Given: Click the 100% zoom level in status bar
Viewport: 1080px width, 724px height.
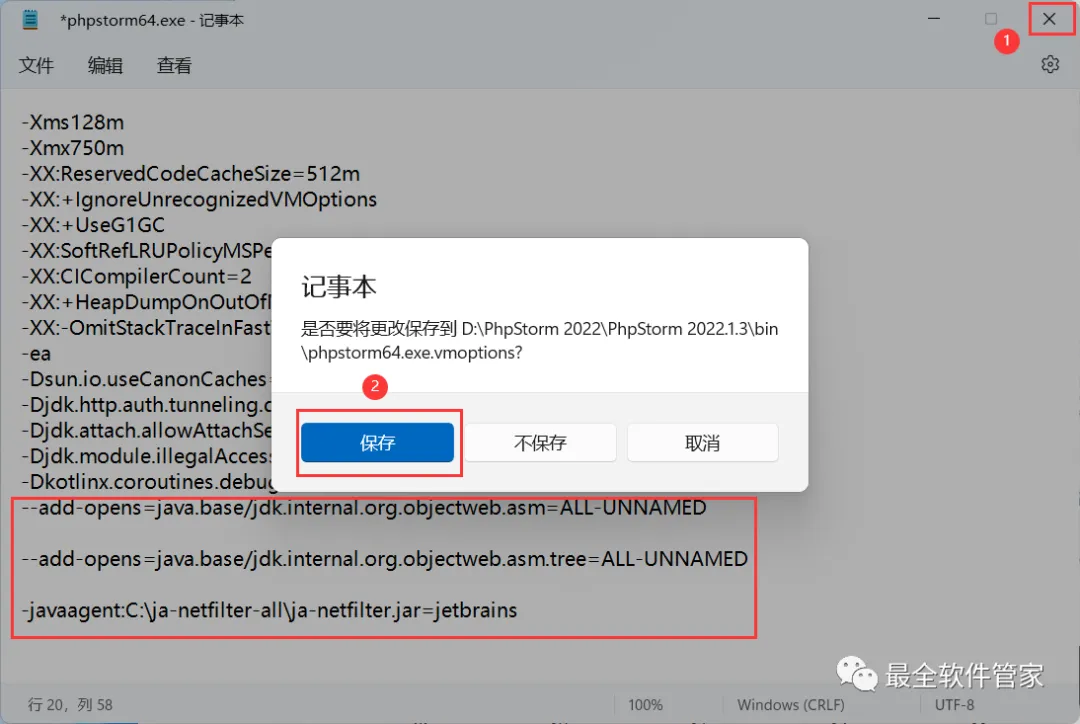Looking at the screenshot, I should [645, 705].
